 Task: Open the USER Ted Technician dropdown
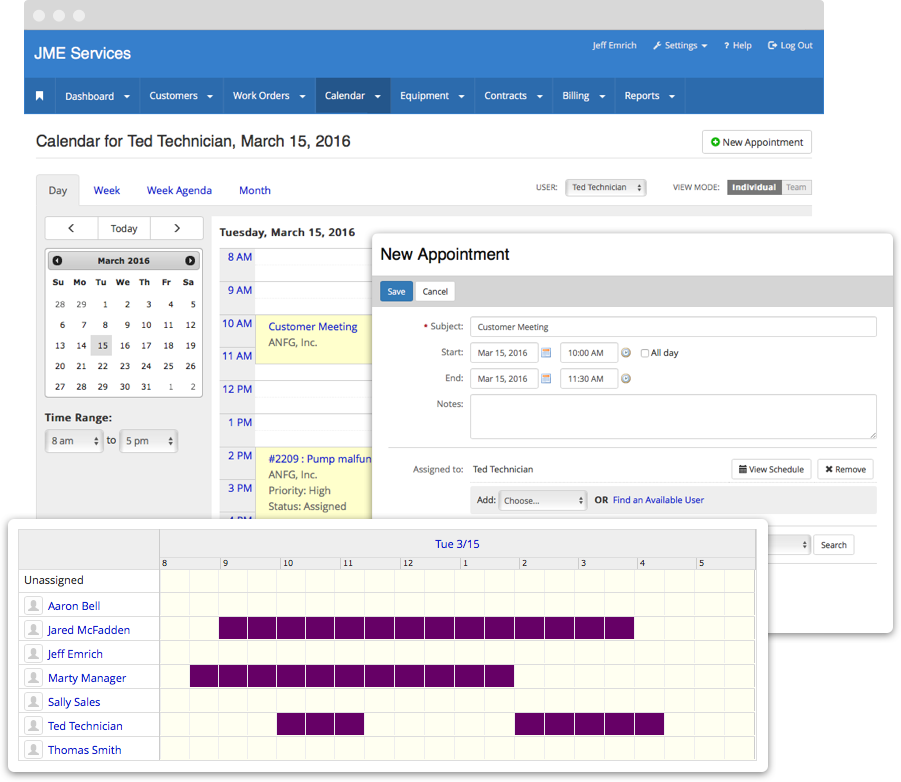606,187
